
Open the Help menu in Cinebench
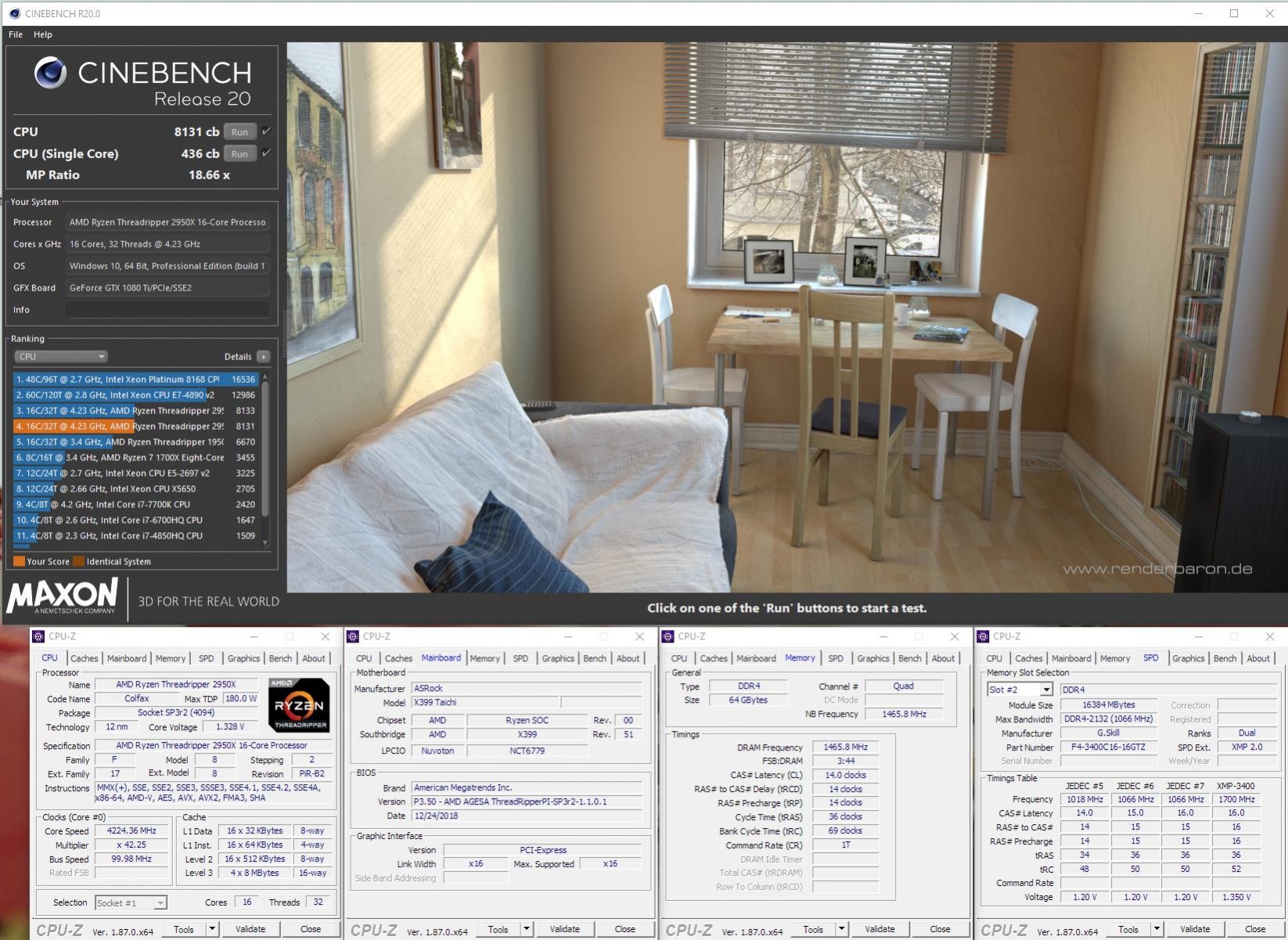tap(43, 34)
